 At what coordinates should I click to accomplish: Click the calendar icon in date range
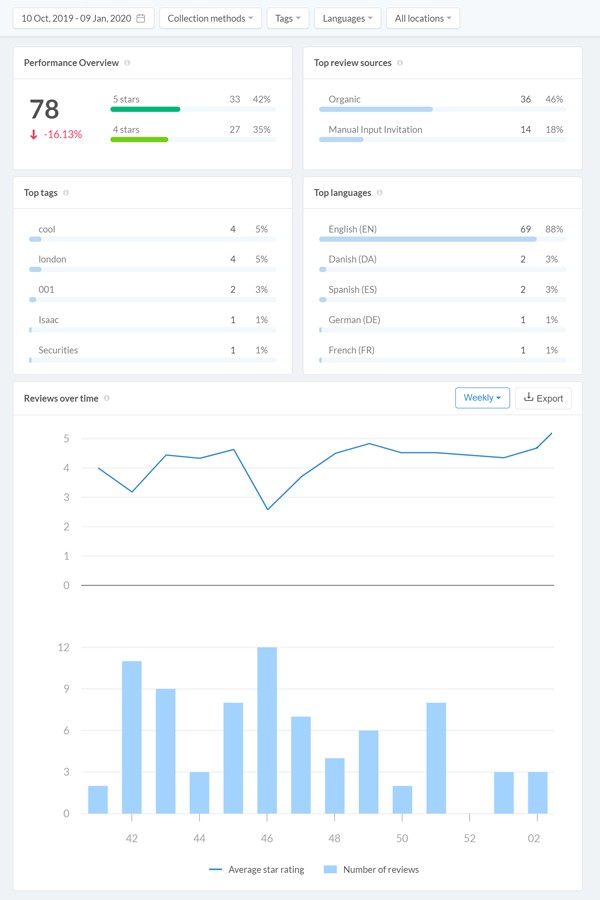coord(141,18)
